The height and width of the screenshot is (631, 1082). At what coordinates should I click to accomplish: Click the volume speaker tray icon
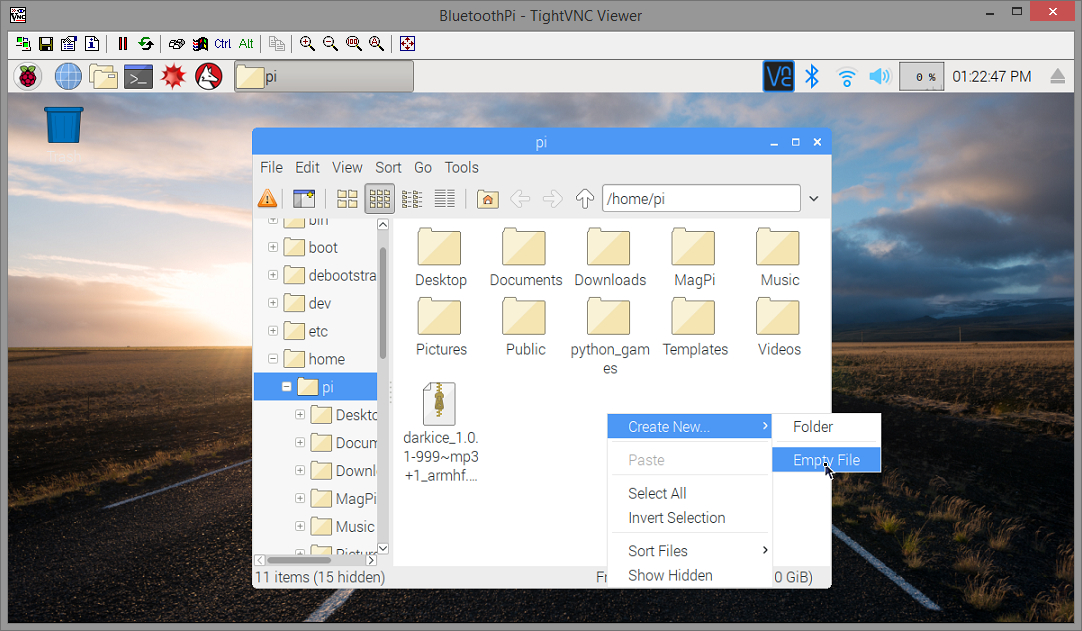click(x=880, y=76)
